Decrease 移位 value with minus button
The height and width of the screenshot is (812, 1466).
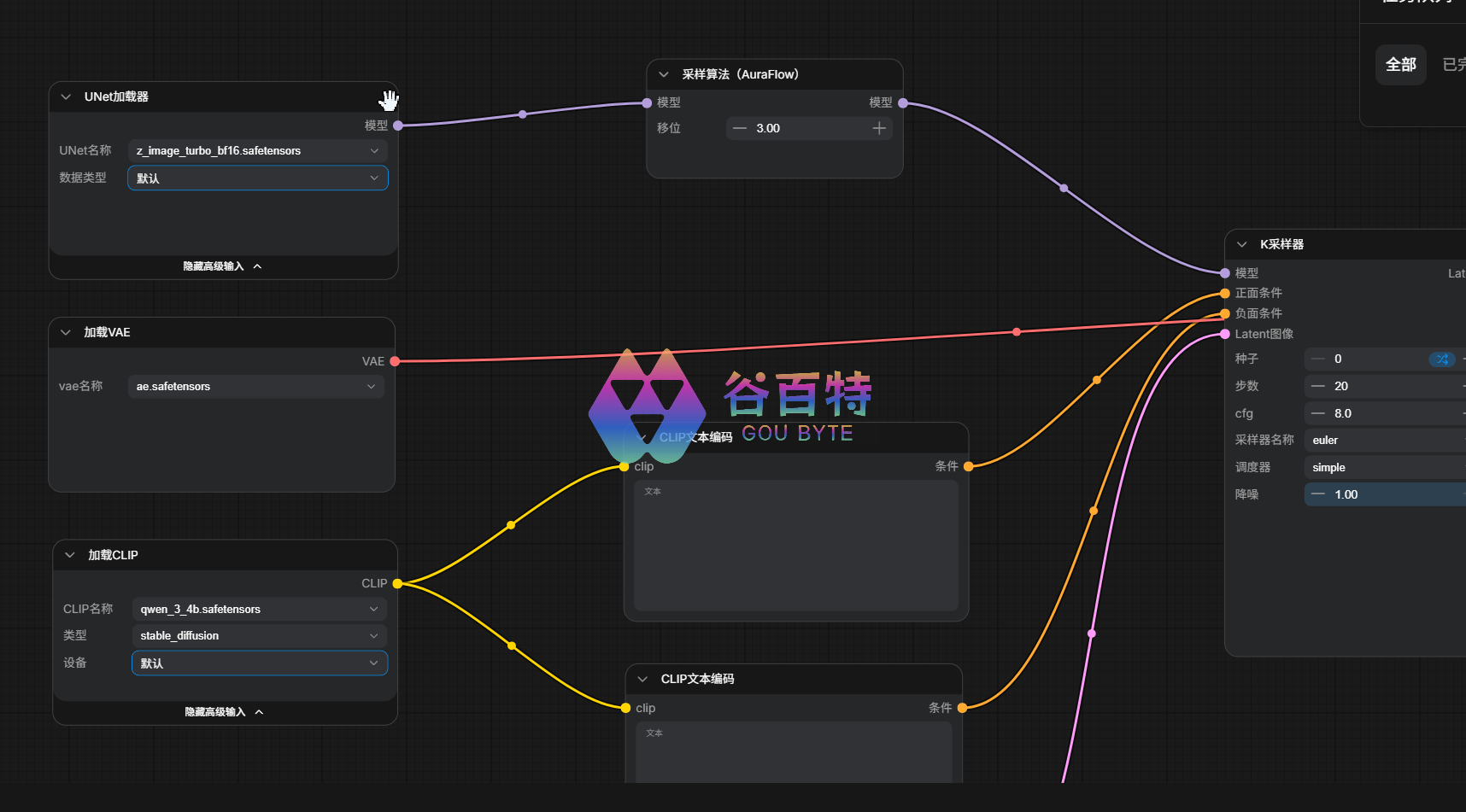[x=740, y=128]
